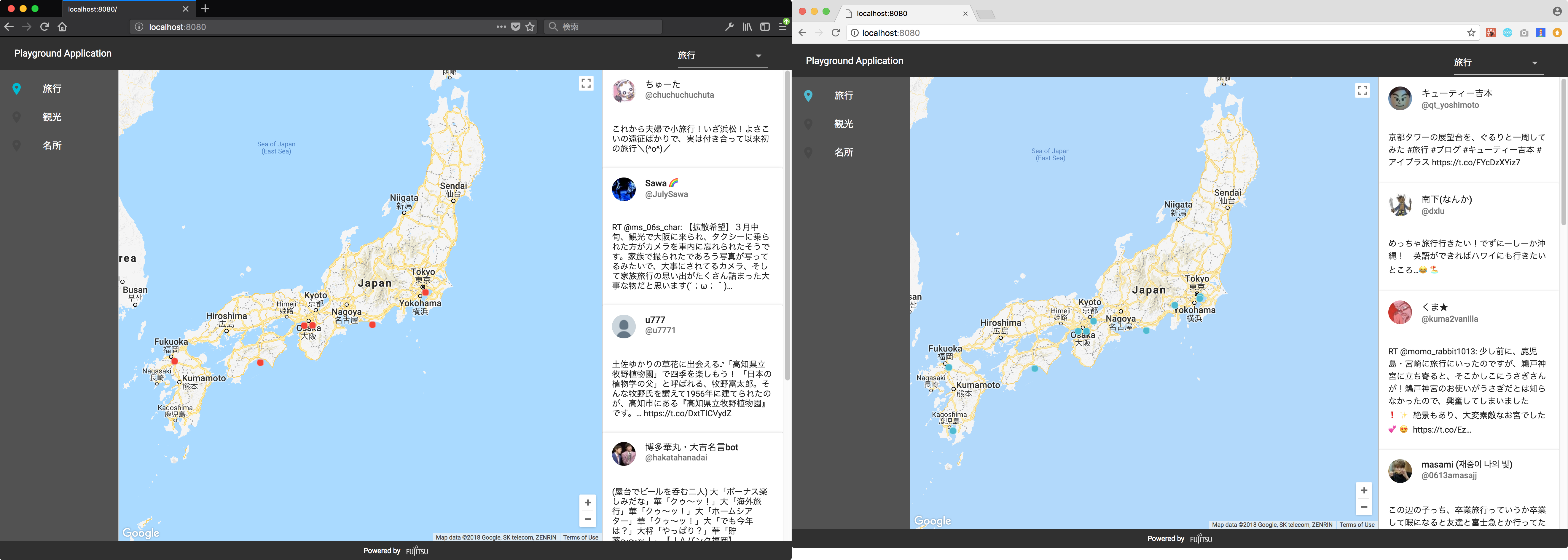The width and height of the screenshot is (1568, 560).
Task: Toggle fullscreen map in Firefox window
Action: (x=586, y=84)
